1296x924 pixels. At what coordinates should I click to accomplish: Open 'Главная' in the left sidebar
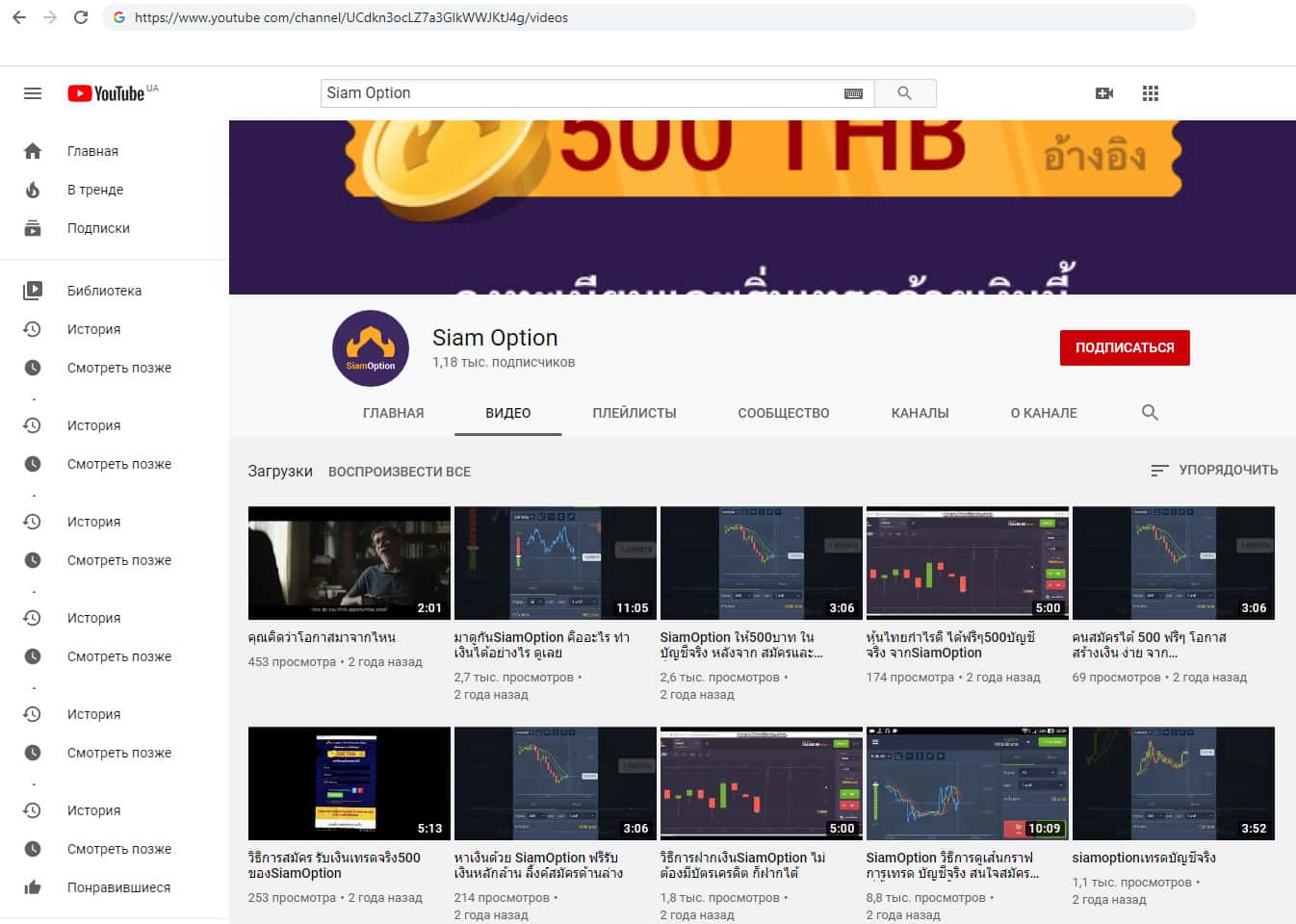(x=92, y=151)
